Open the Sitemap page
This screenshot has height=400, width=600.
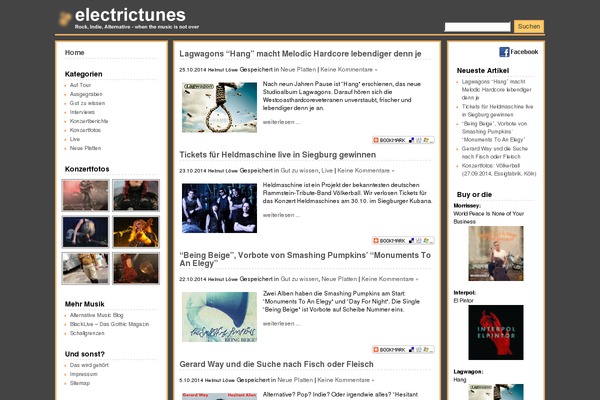coord(80,383)
